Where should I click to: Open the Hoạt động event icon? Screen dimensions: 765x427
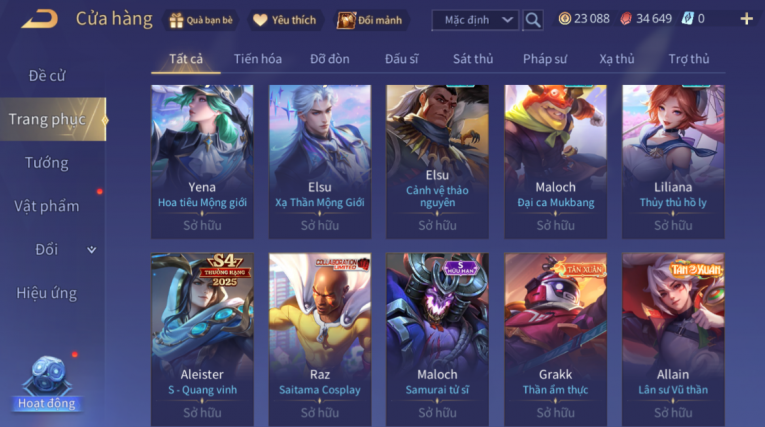[x=47, y=384]
